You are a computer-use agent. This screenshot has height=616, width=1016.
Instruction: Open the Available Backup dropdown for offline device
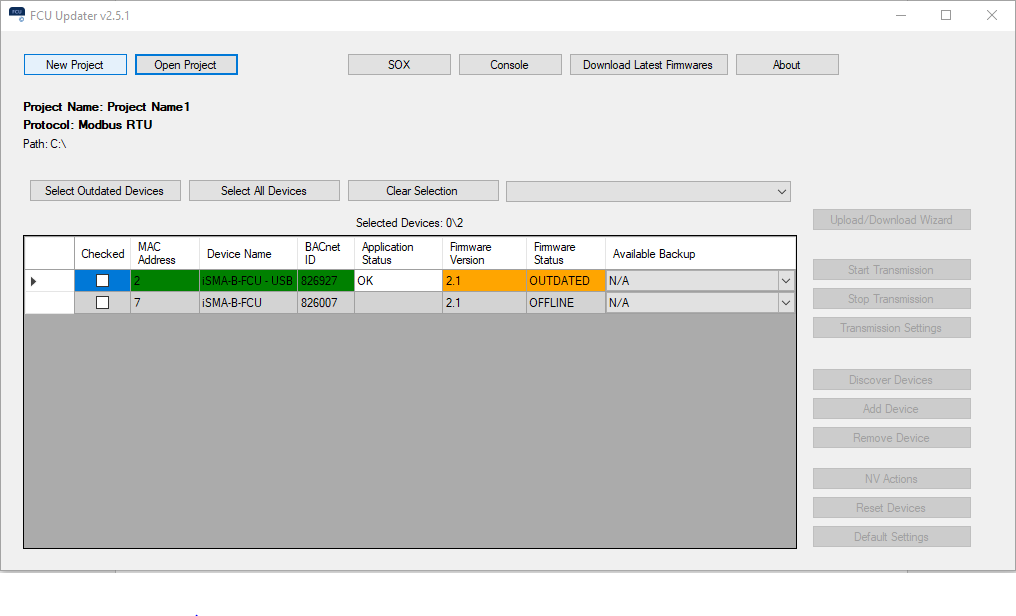pyautogui.click(x=785, y=303)
